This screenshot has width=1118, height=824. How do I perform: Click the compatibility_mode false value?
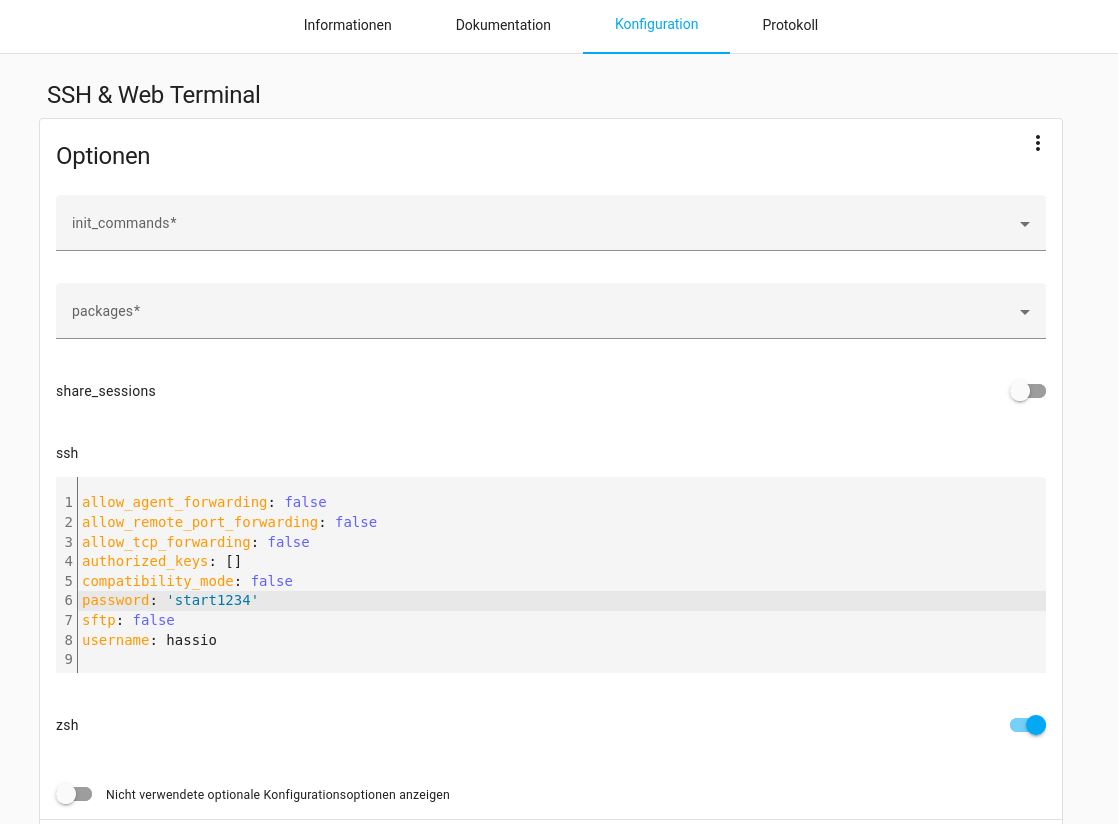271,581
